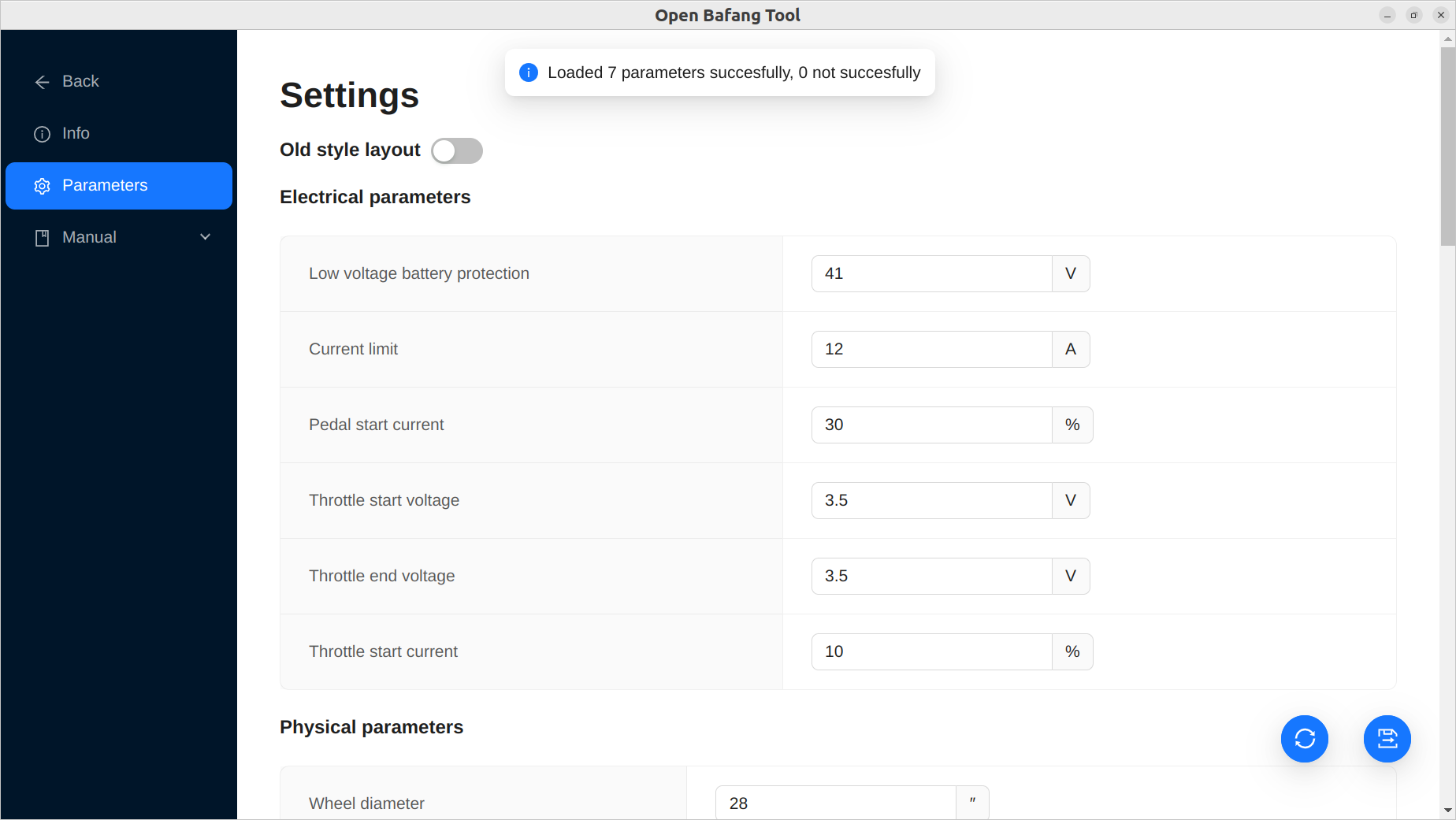Click scrollbar down arrow
Screen dimensions: 1456x820
point(1448,811)
